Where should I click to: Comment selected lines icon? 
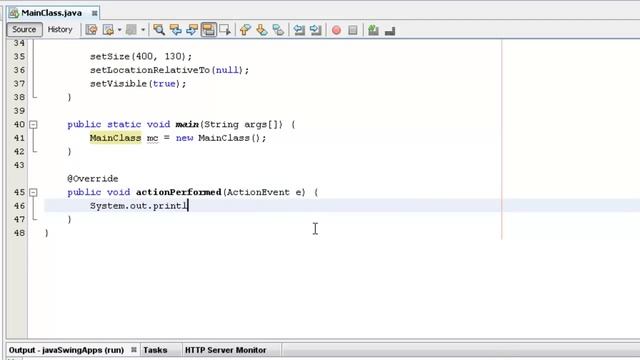click(x=373, y=30)
